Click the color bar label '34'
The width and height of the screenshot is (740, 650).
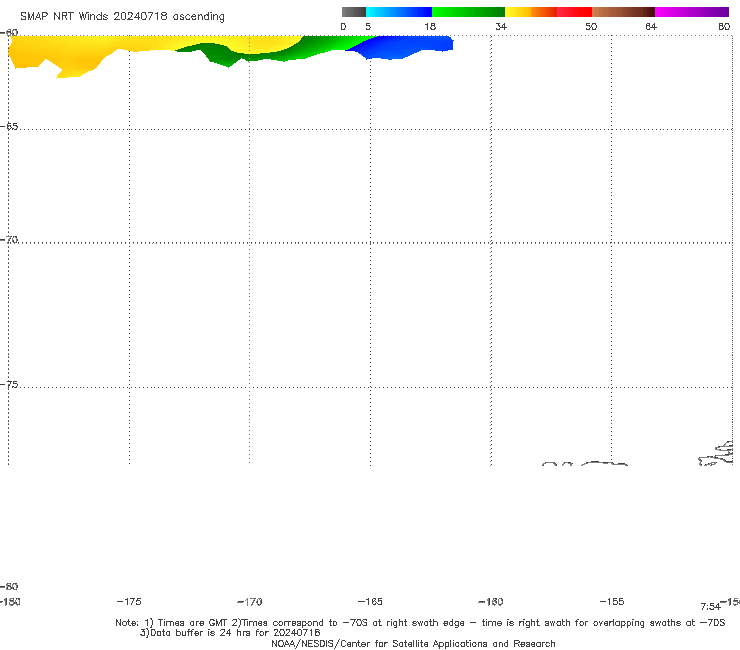[x=501, y=26]
